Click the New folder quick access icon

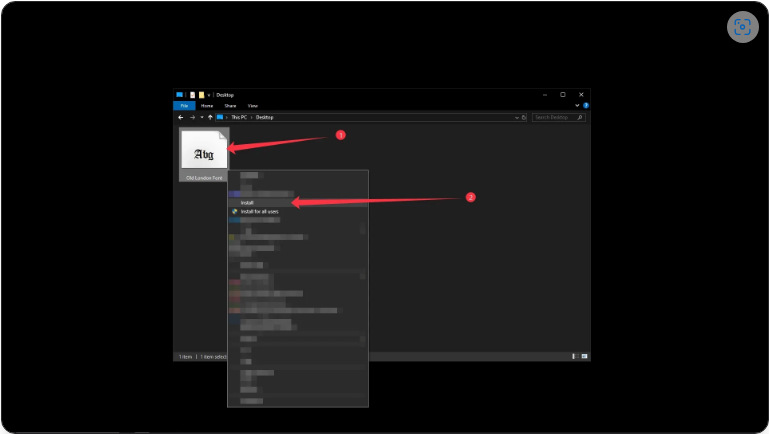pos(201,95)
